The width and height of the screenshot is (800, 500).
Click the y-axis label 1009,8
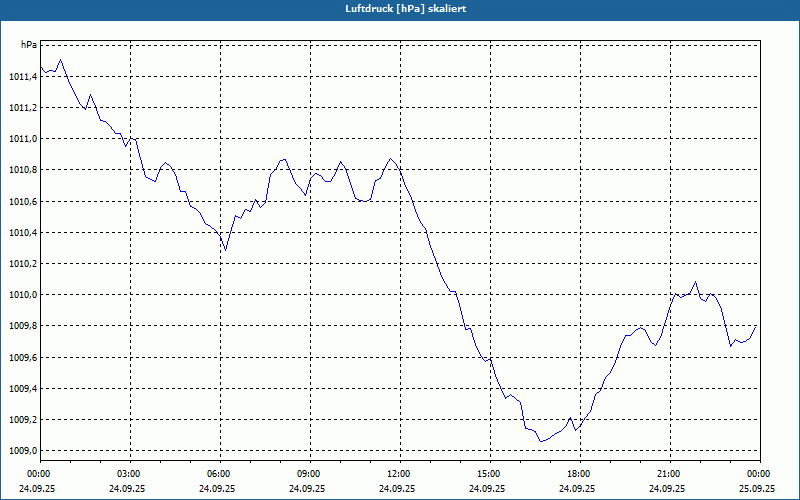(x=23, y=326)
